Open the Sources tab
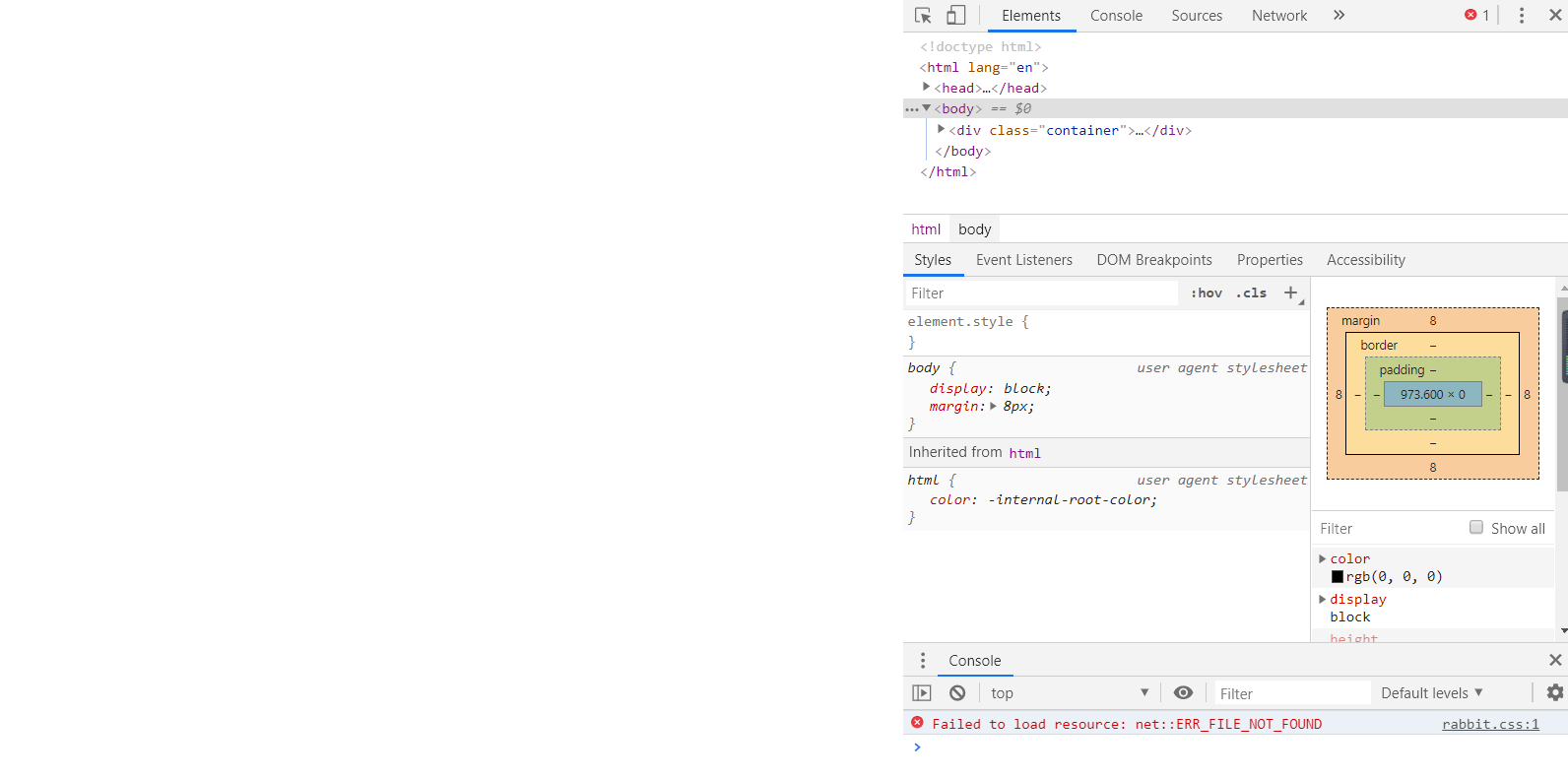 [1197, 16]
